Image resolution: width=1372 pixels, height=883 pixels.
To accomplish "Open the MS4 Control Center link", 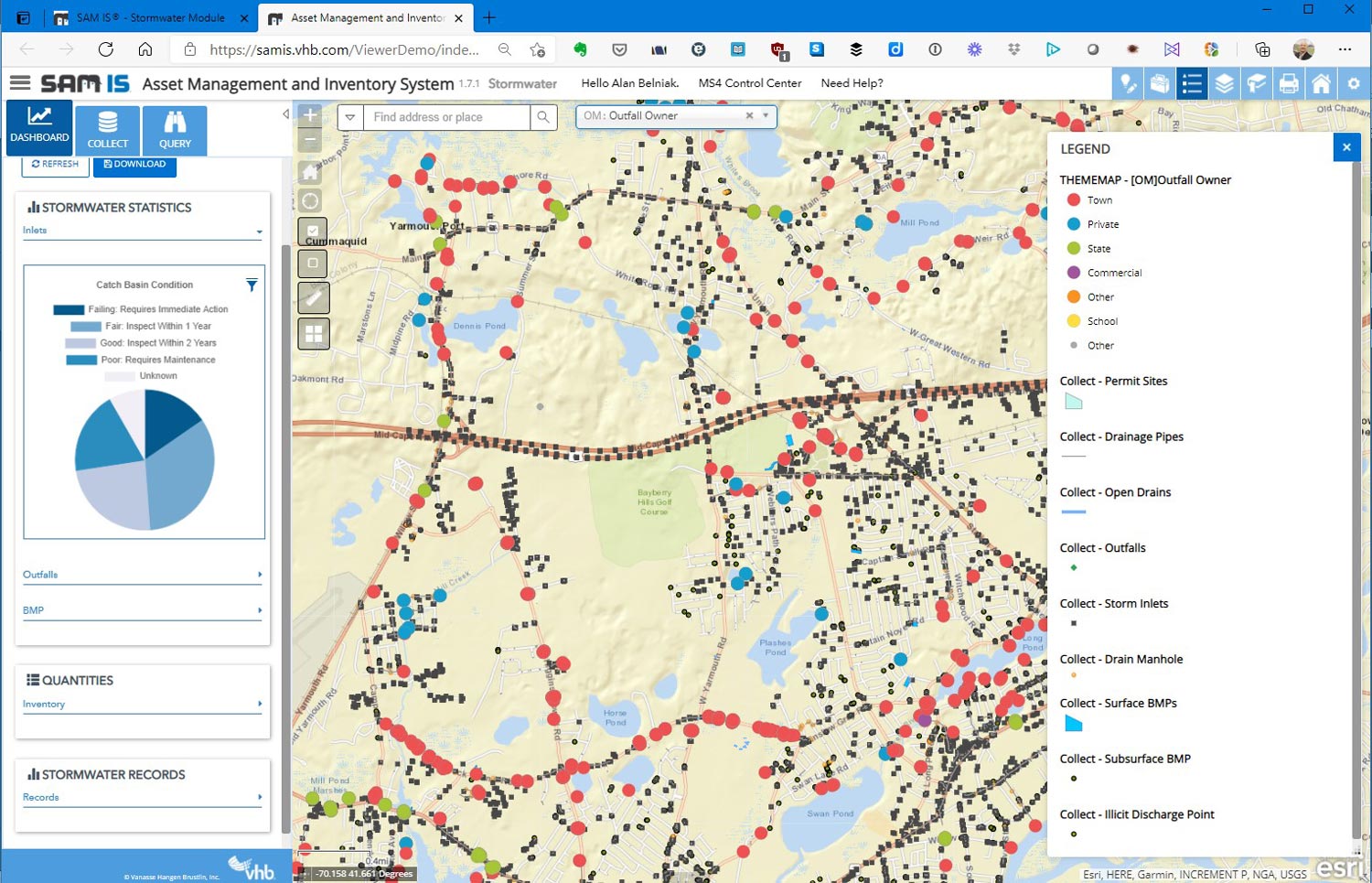I will click(749, 83).
